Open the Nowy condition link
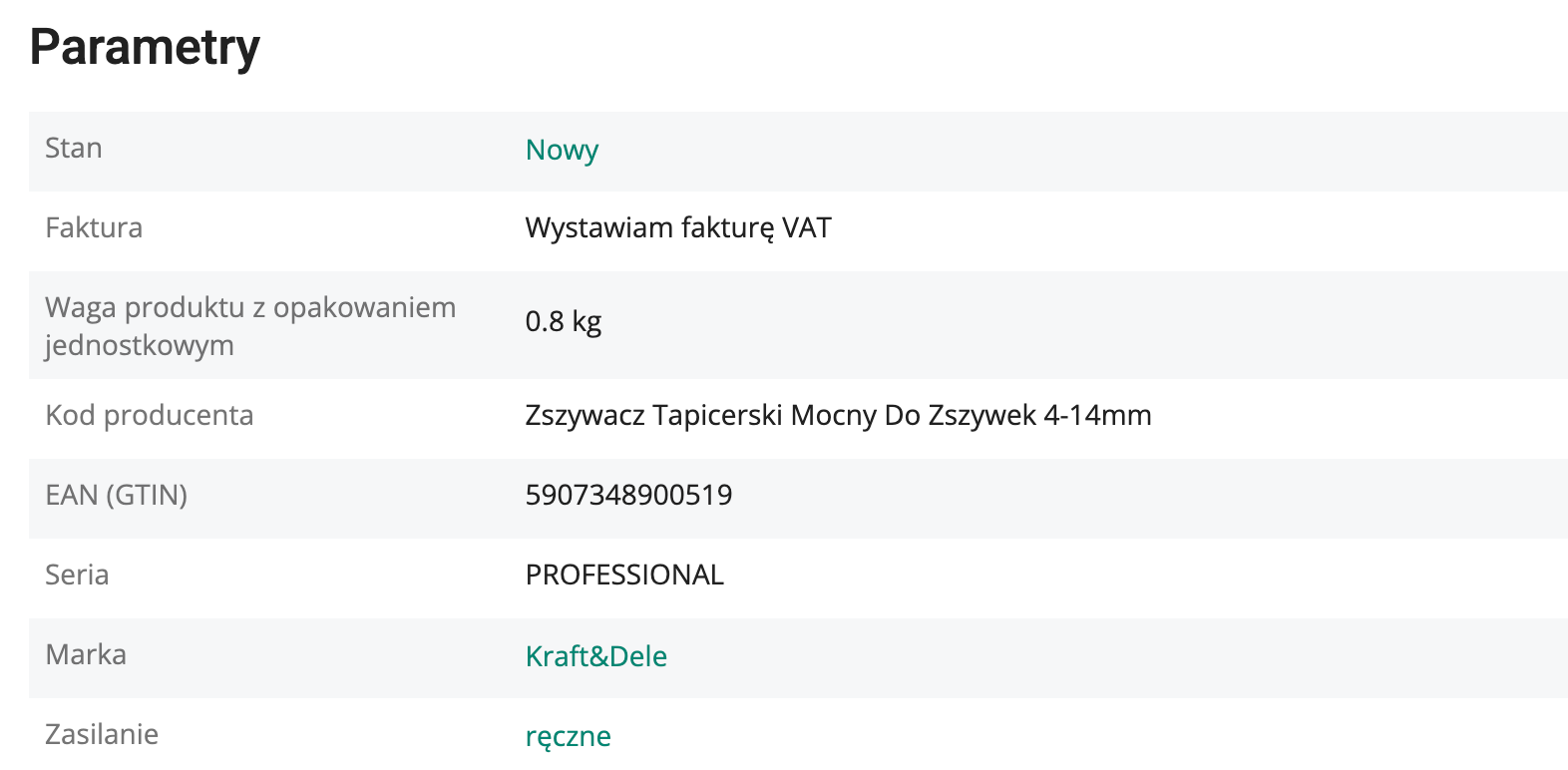The image size is (1568, 770). [x=562, y=151]
